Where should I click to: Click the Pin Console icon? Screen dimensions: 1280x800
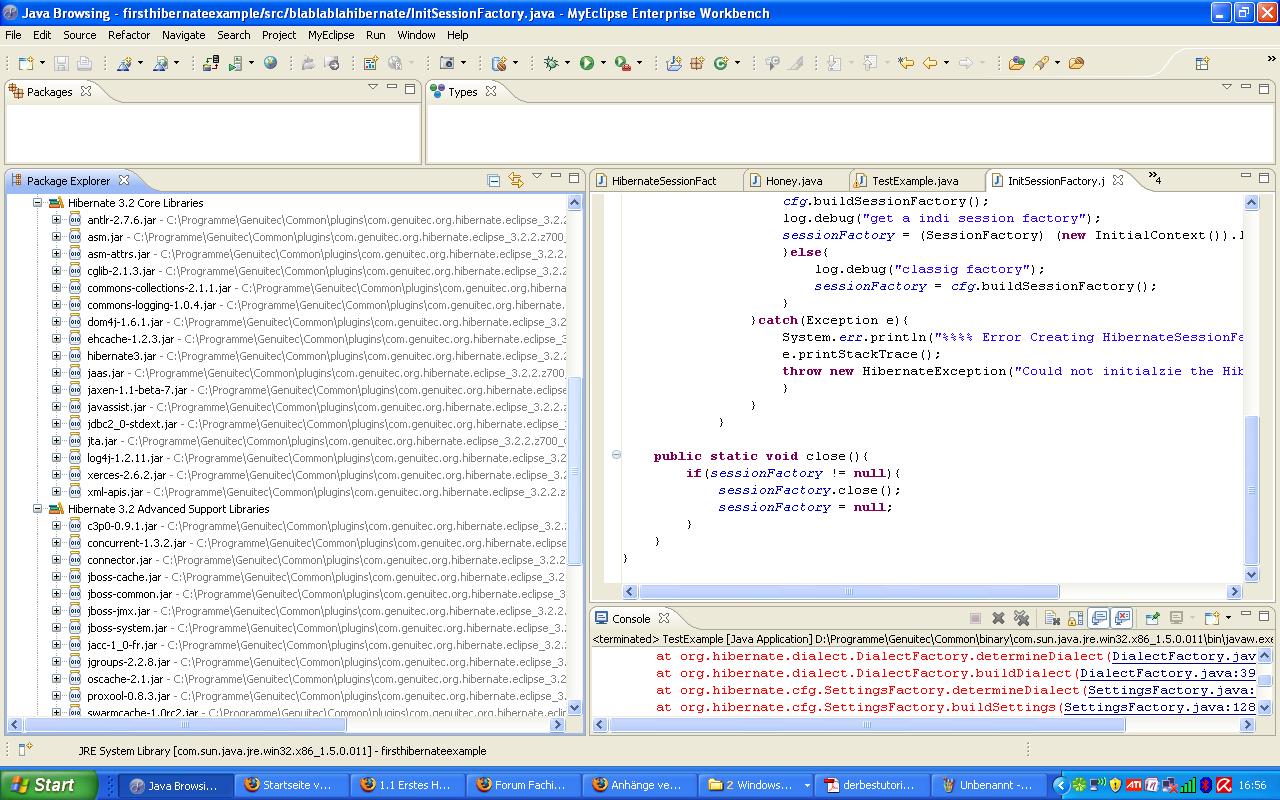[x=1152, y=619]
